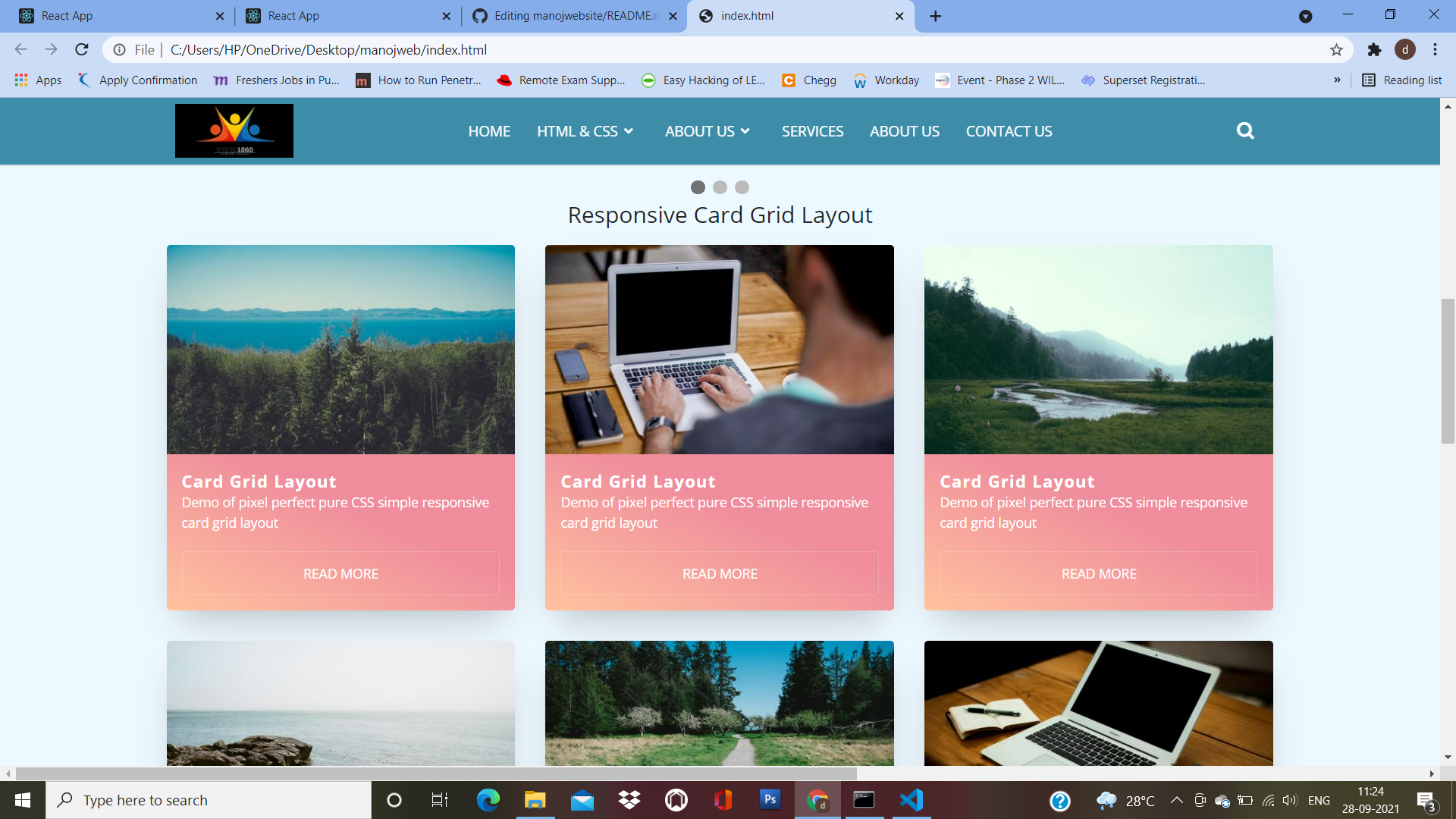Open Chrome extensions puzzle icon
This screenshot has height=819, width=1456.
(1374, 50)
